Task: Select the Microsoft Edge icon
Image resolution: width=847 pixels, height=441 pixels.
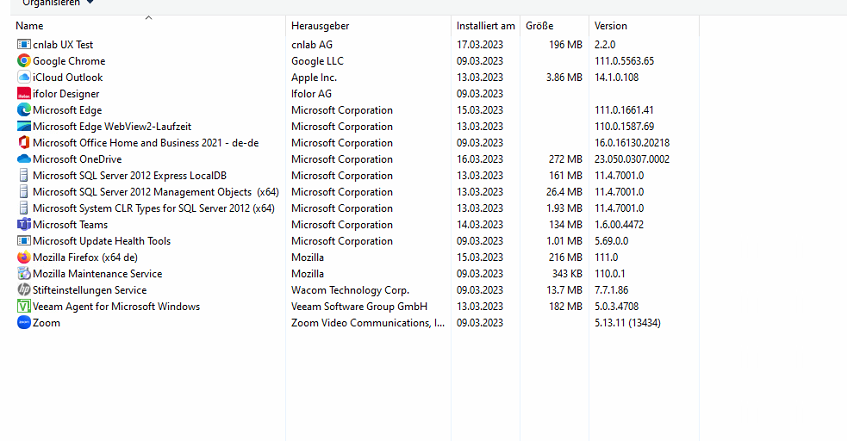Action: (24, 110)
